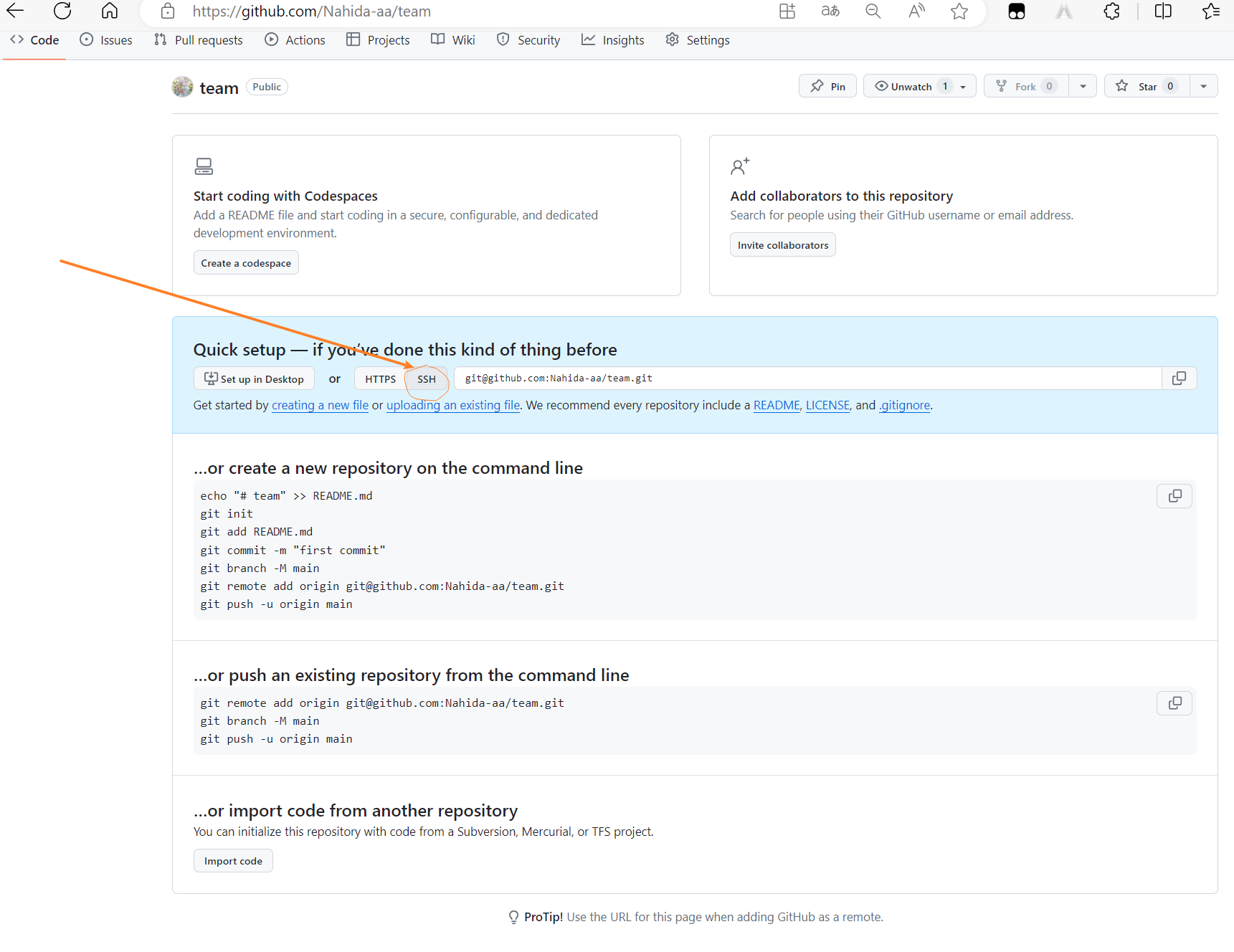1234x952 pixels.
Task: Select the SSH protocol option
Action: (427, 379)
